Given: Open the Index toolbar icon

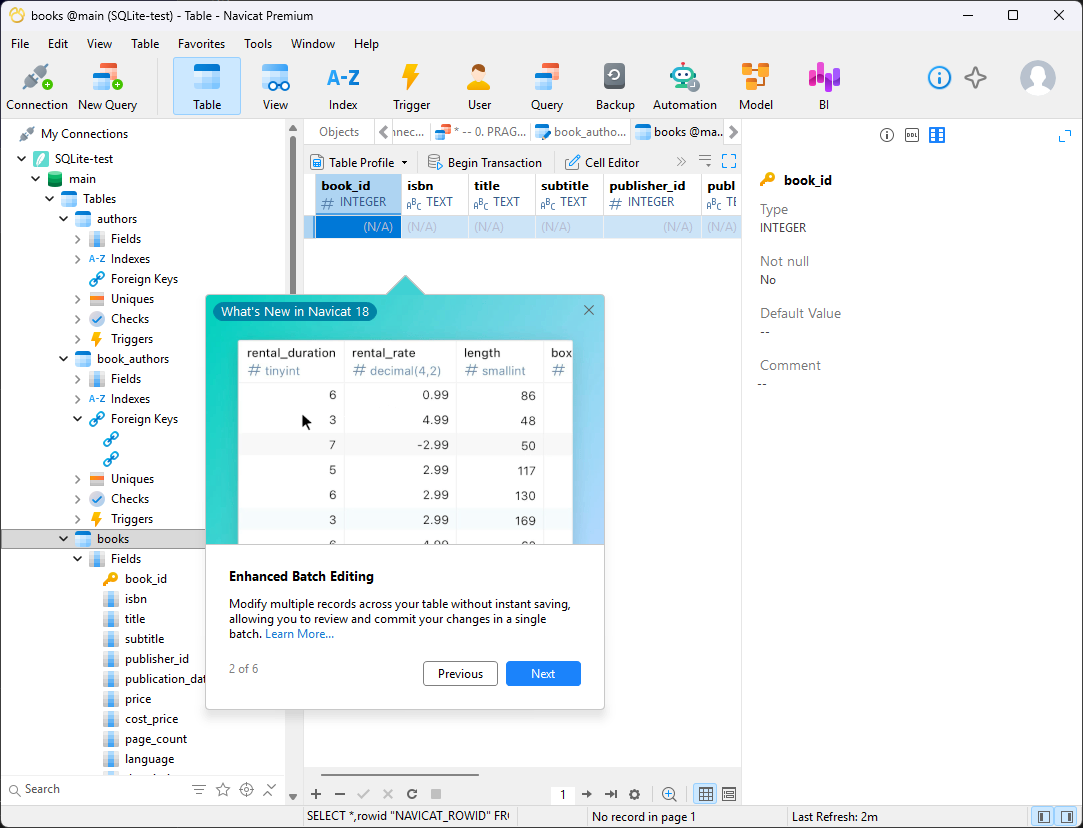Looking at the screenshot, I should coord(343,86).
